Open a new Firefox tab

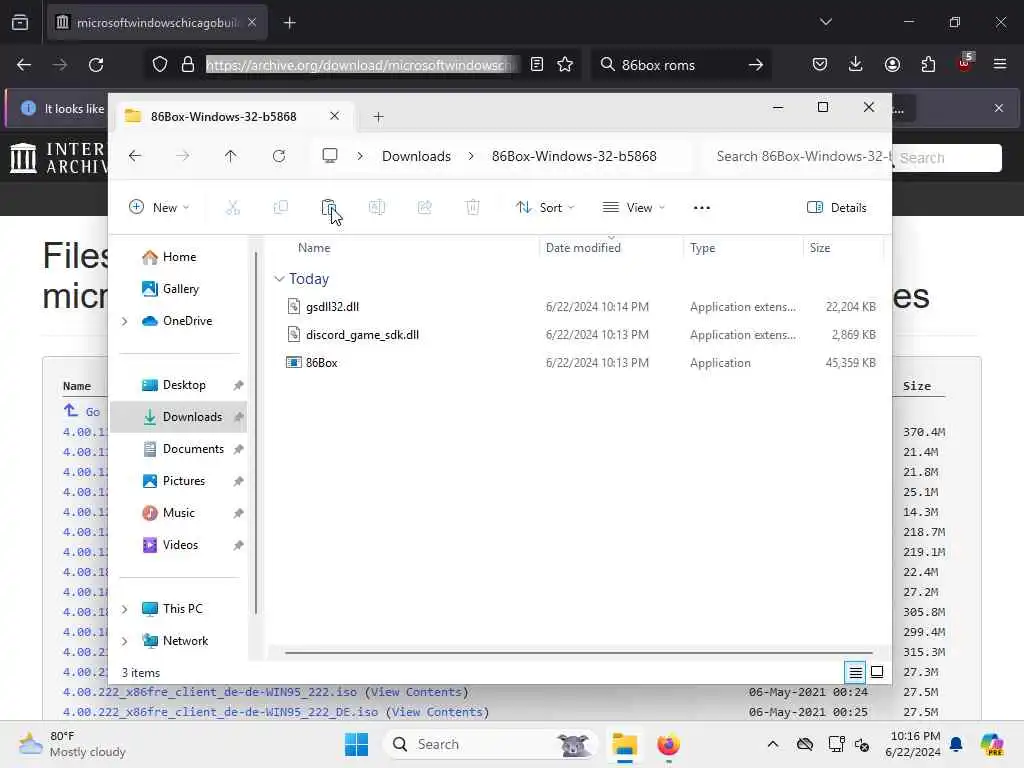(x=290, y=23)
